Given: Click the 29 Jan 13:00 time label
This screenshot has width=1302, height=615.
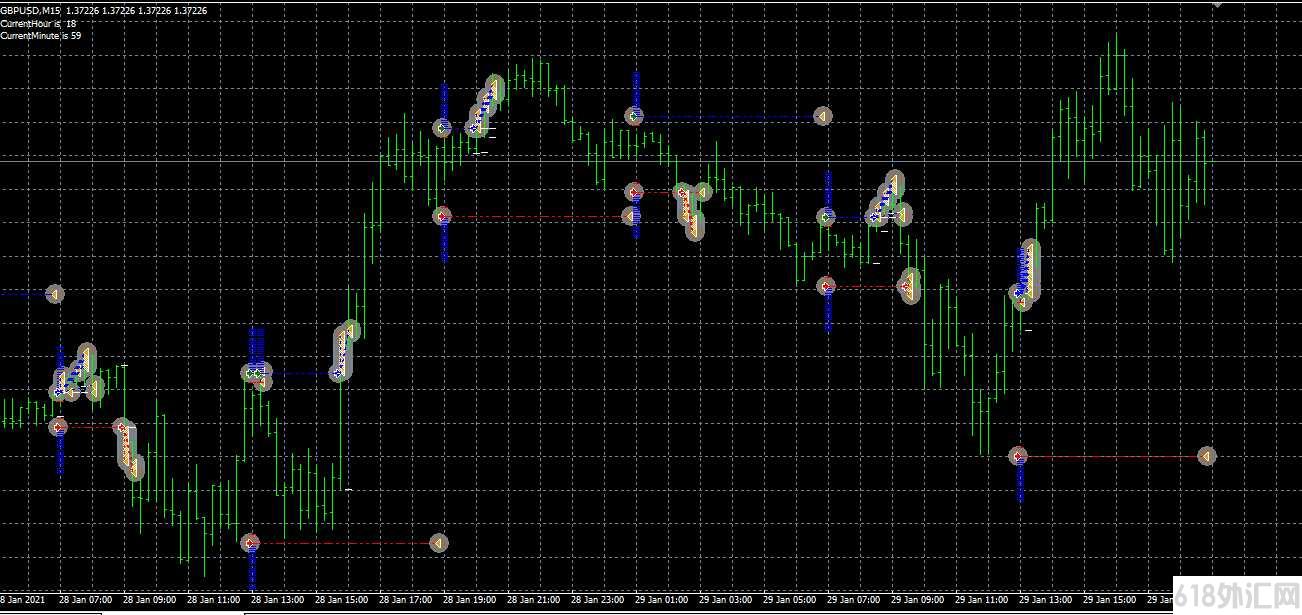Looking at the screenshot, I should pyautogui.click(x=1046, y=601).
